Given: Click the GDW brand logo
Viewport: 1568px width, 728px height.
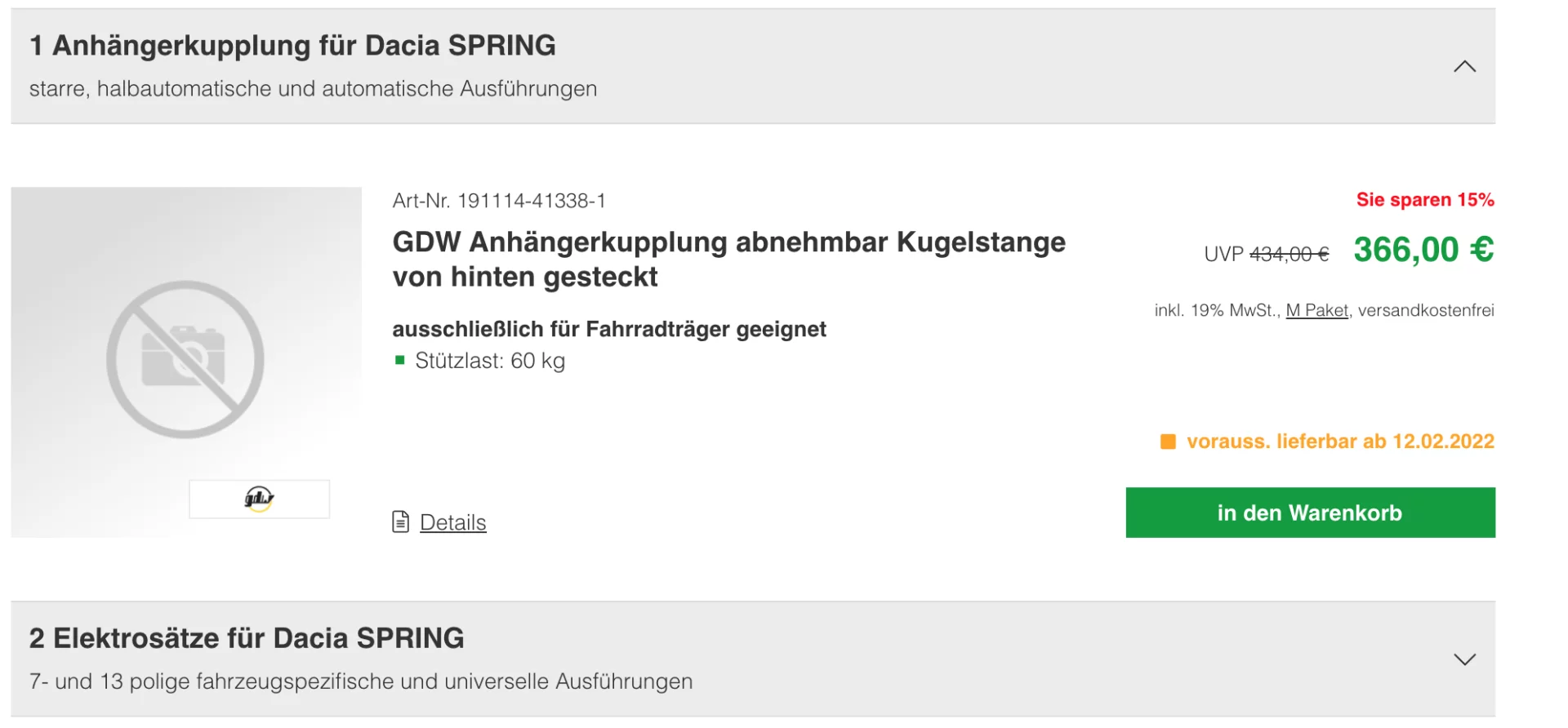Looking at the screenshot, I should tap(259, 499).
